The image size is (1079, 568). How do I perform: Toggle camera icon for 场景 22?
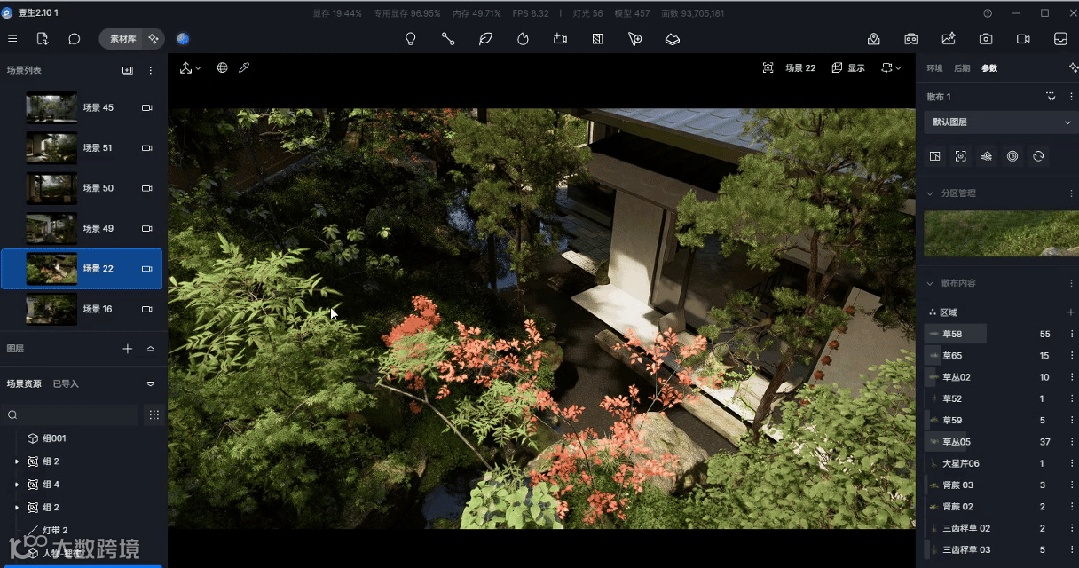pos(147,269)
